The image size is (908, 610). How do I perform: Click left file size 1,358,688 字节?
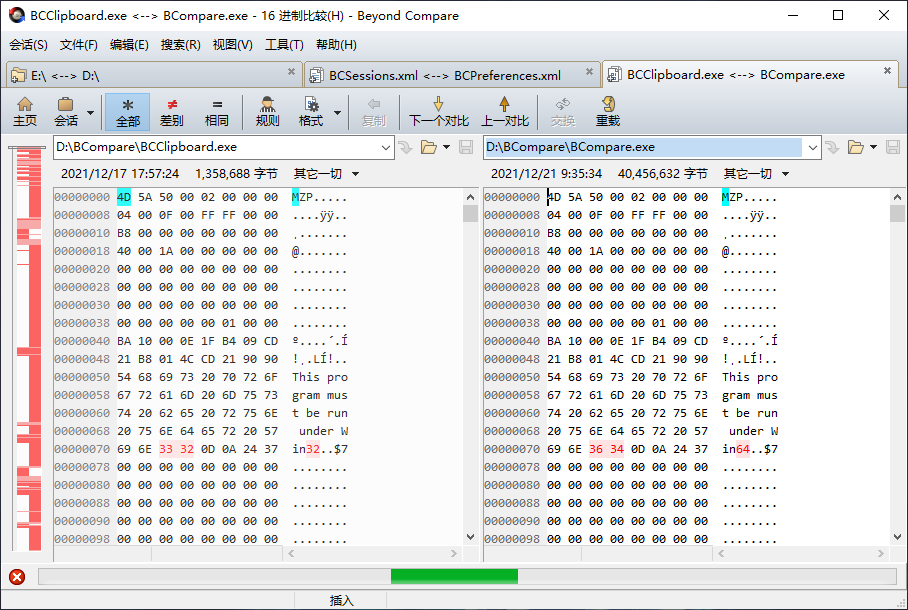tap(236, 174)
